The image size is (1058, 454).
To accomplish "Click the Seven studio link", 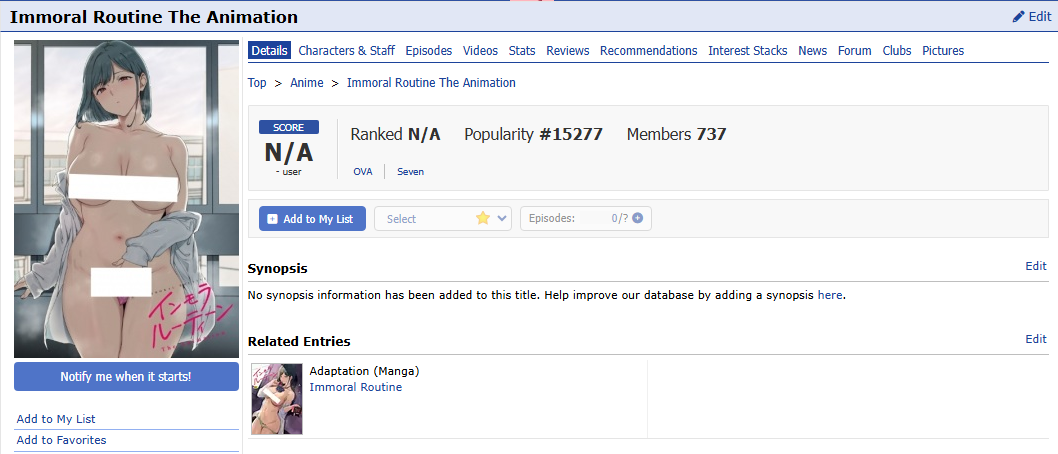I will coord(410,172).
